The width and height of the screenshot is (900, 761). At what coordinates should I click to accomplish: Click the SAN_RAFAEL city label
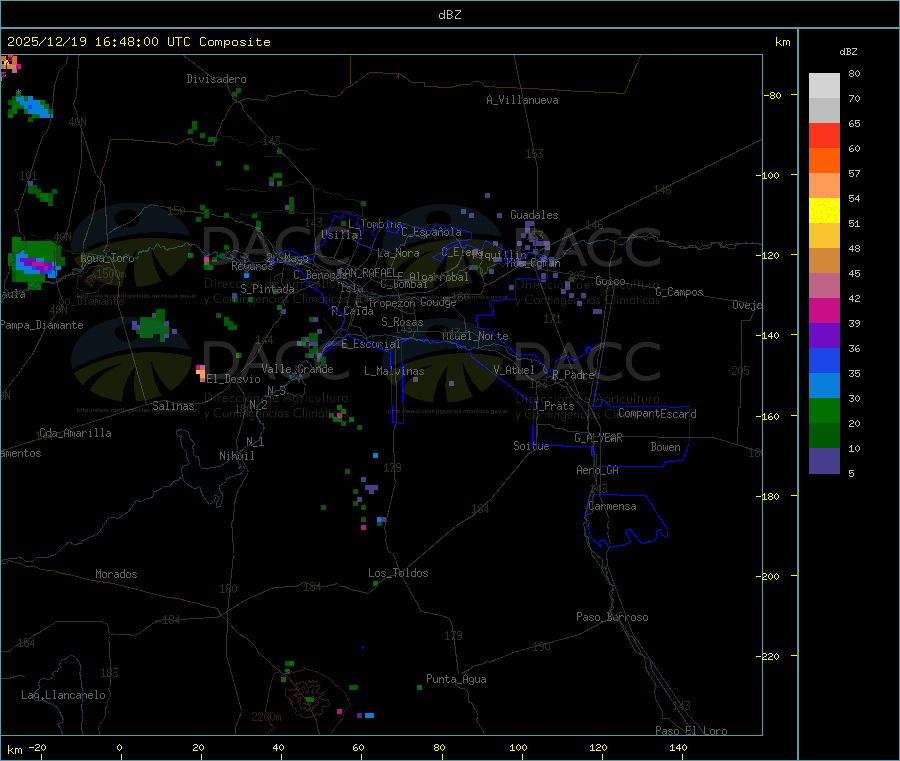pos(366,272)
